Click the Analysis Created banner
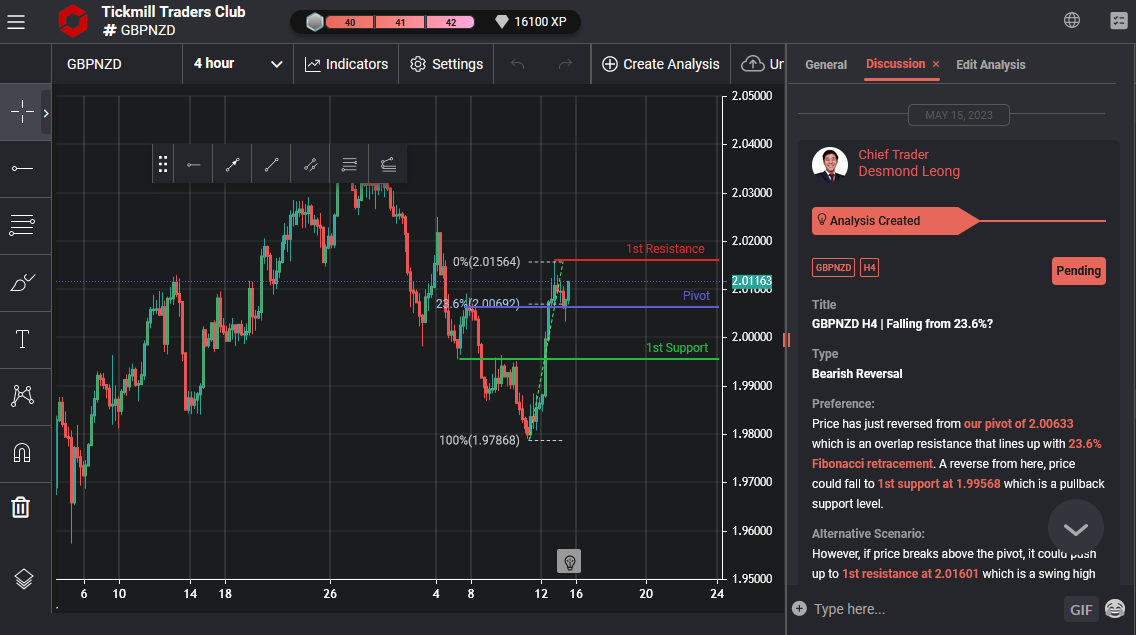 point(895,220)
